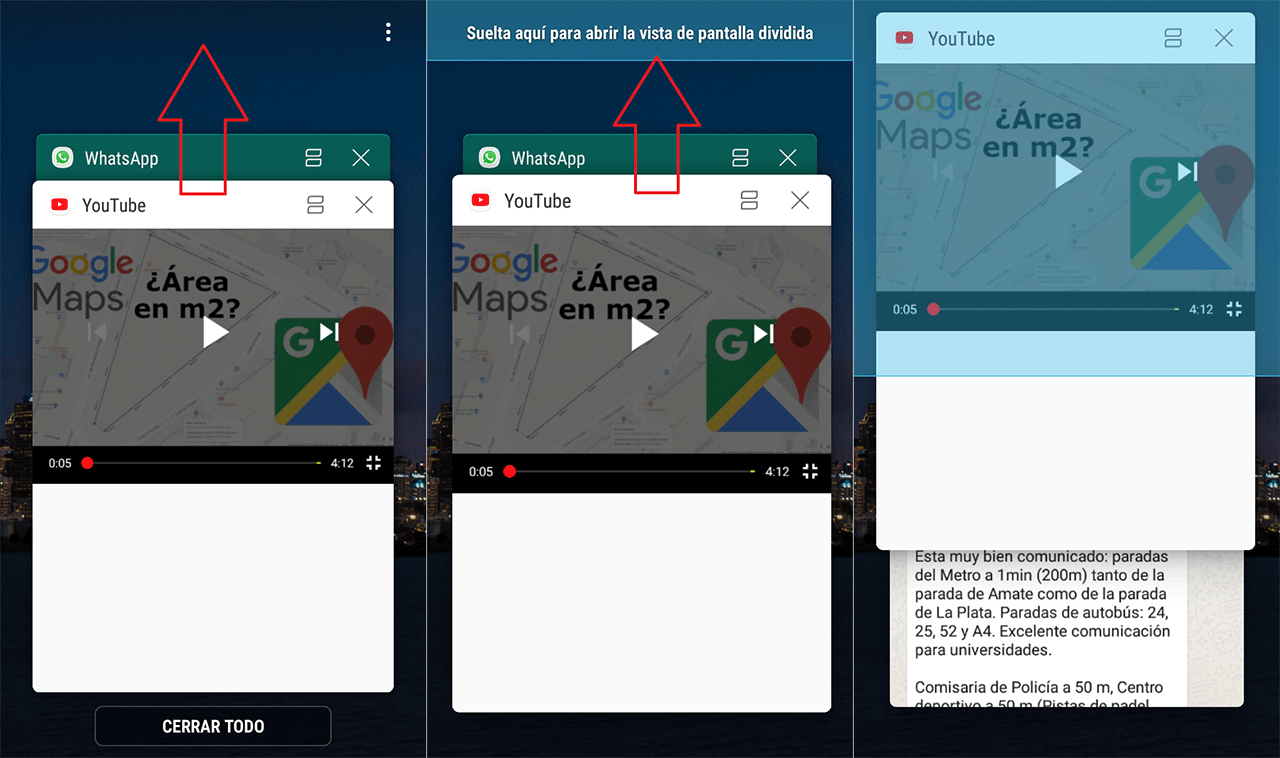Click 4:12 duration in left screenshot
The height and width of the screenshot is (758, 1280).
pyautogui.click(x=342, y=463)
